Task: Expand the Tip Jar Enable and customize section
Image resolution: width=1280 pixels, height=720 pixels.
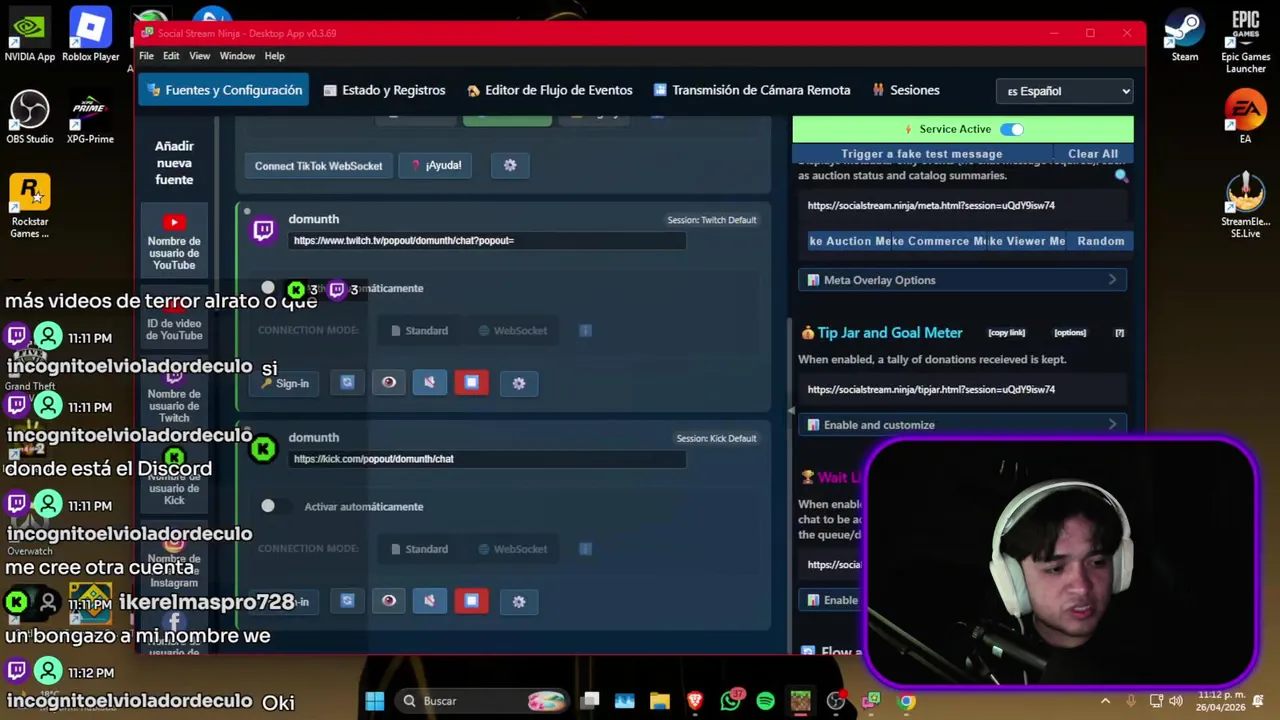Action: coord(962,425)
